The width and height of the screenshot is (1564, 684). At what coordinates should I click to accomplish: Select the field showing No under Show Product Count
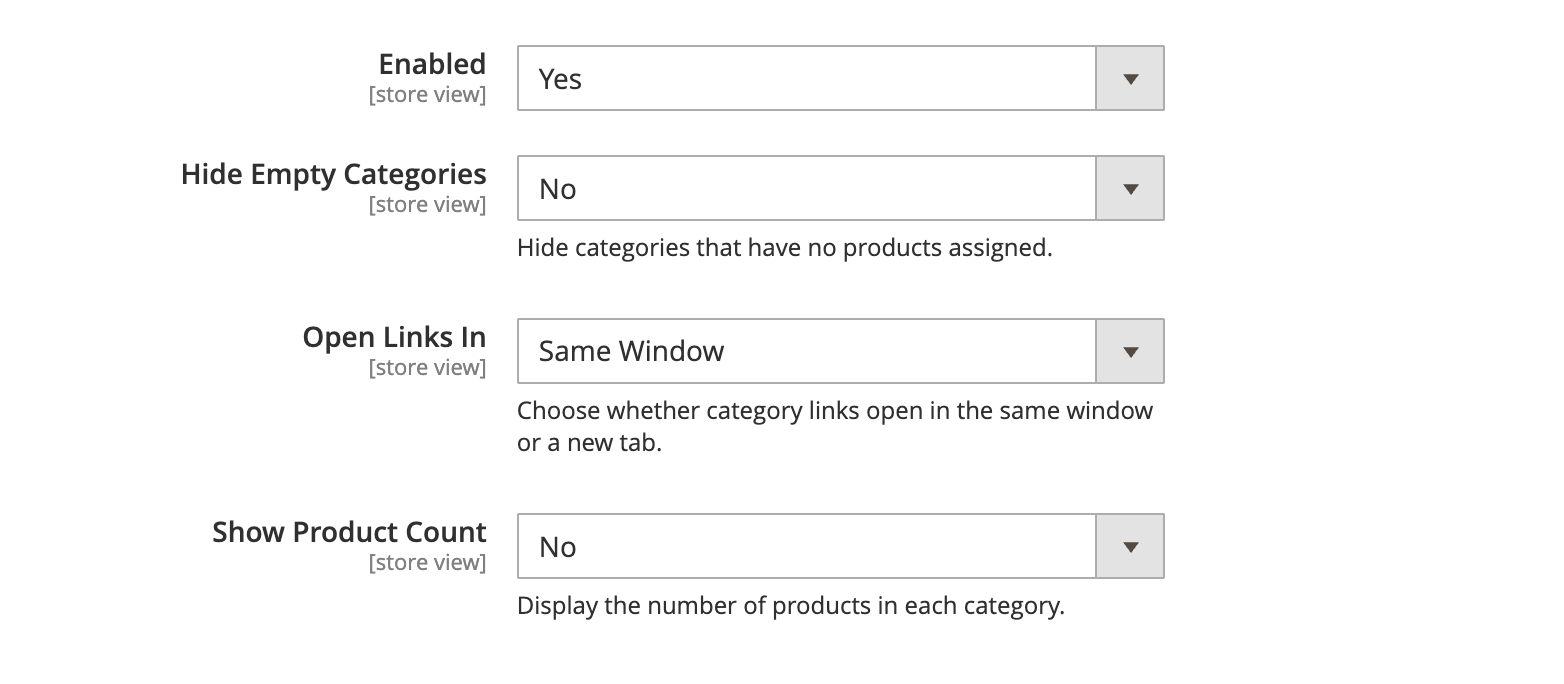(805, 546)
